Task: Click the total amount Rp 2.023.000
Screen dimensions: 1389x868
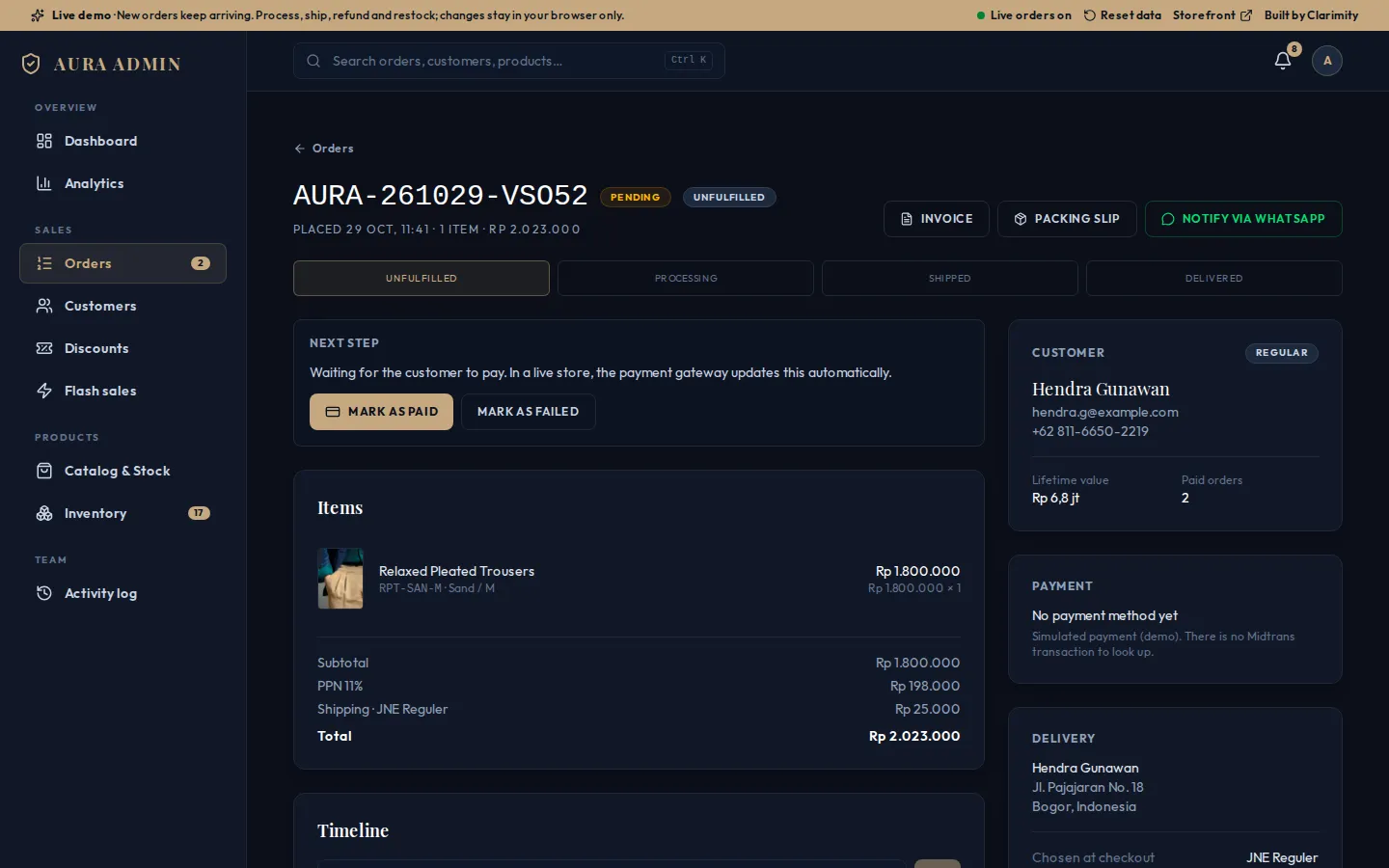Action: (x=914, y=736)
